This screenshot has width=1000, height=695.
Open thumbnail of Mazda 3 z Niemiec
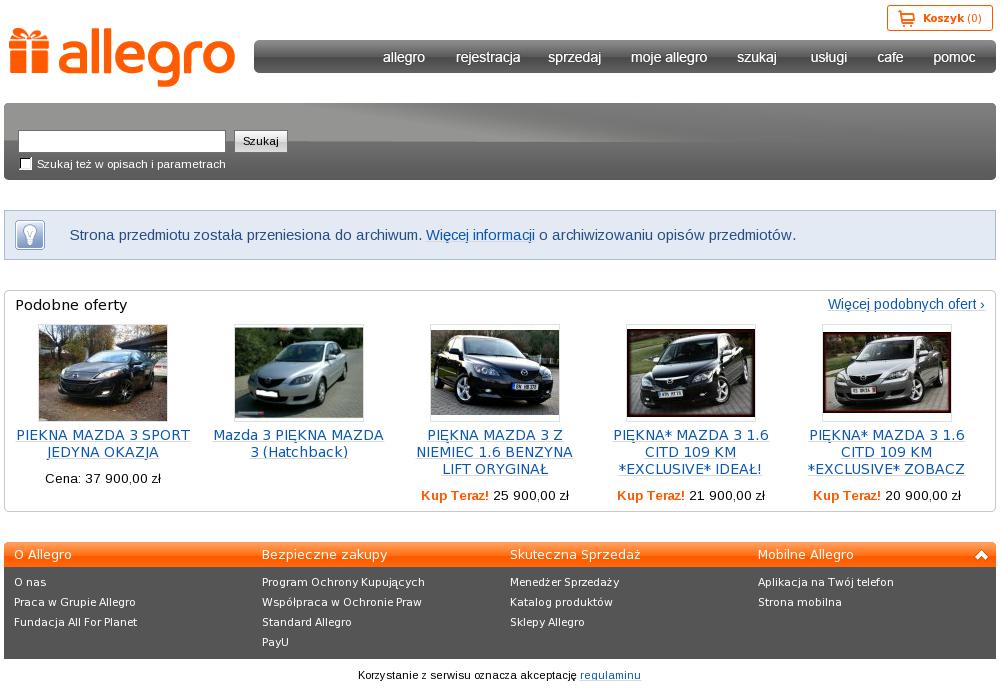pyautogui.click(x=495, y=372)
